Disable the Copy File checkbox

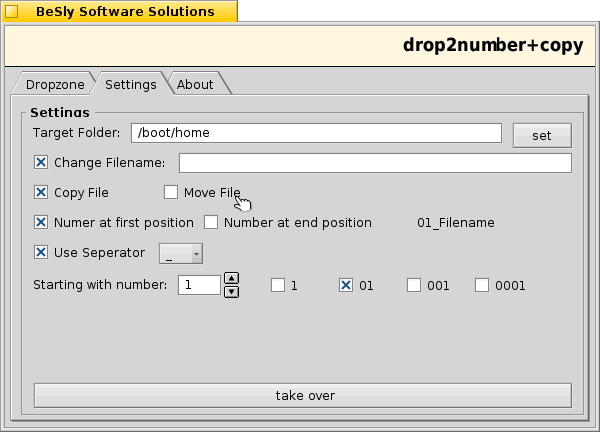pos(41,192)
